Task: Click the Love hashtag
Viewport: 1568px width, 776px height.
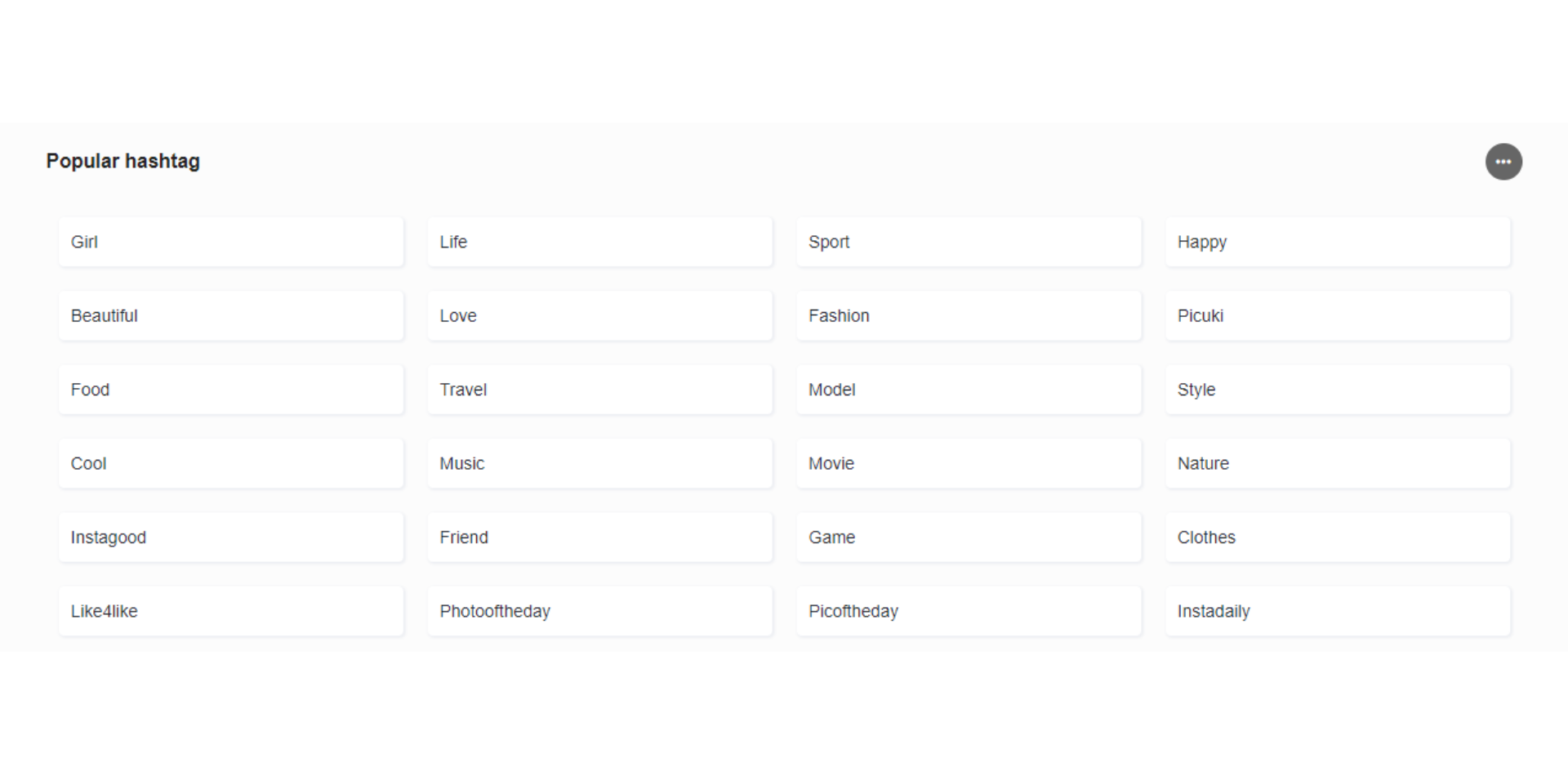Action: pyautogui.click(x=599, y=315)
